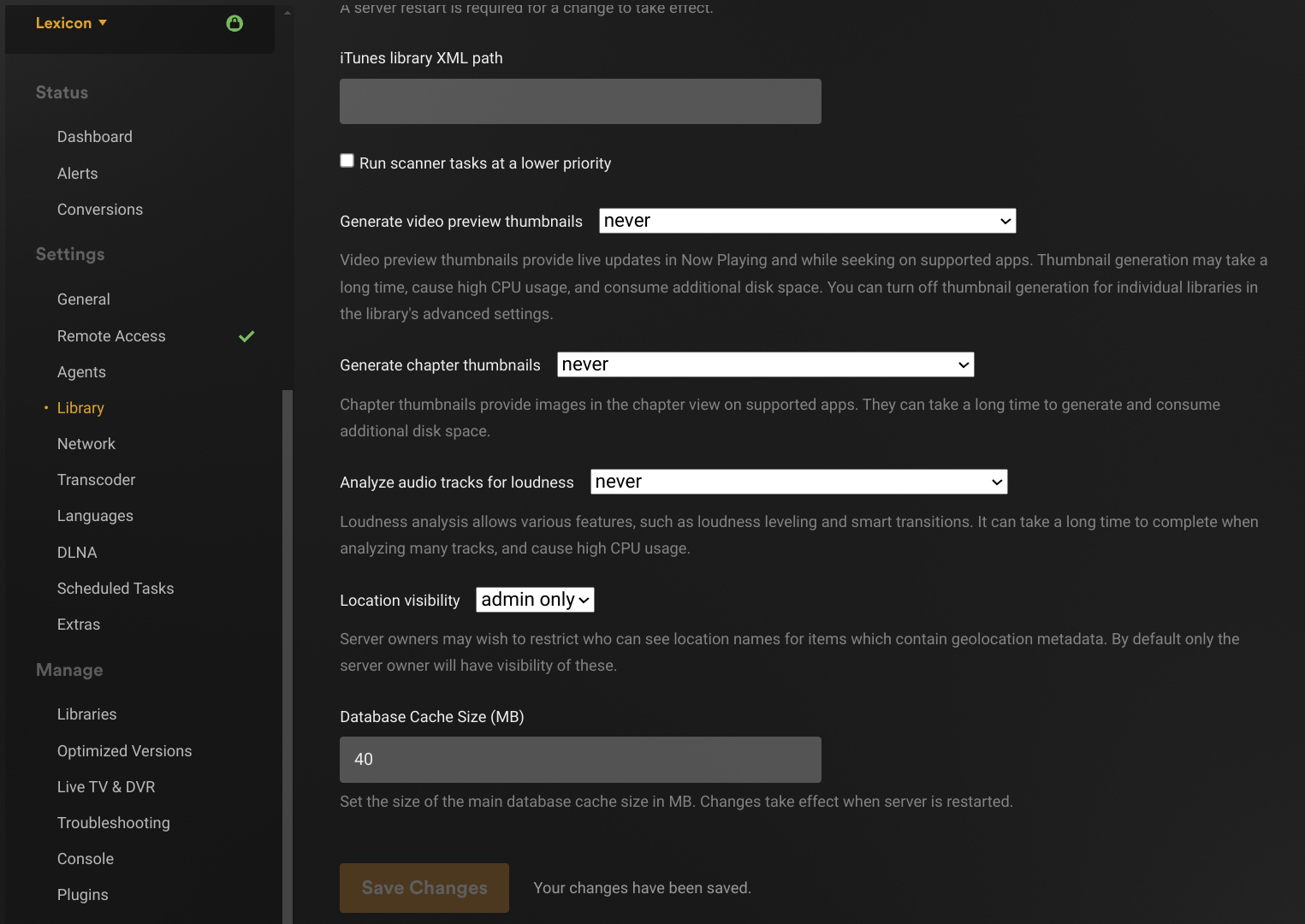Open the Plugins page
The image size is (1305, 924).
83,895
